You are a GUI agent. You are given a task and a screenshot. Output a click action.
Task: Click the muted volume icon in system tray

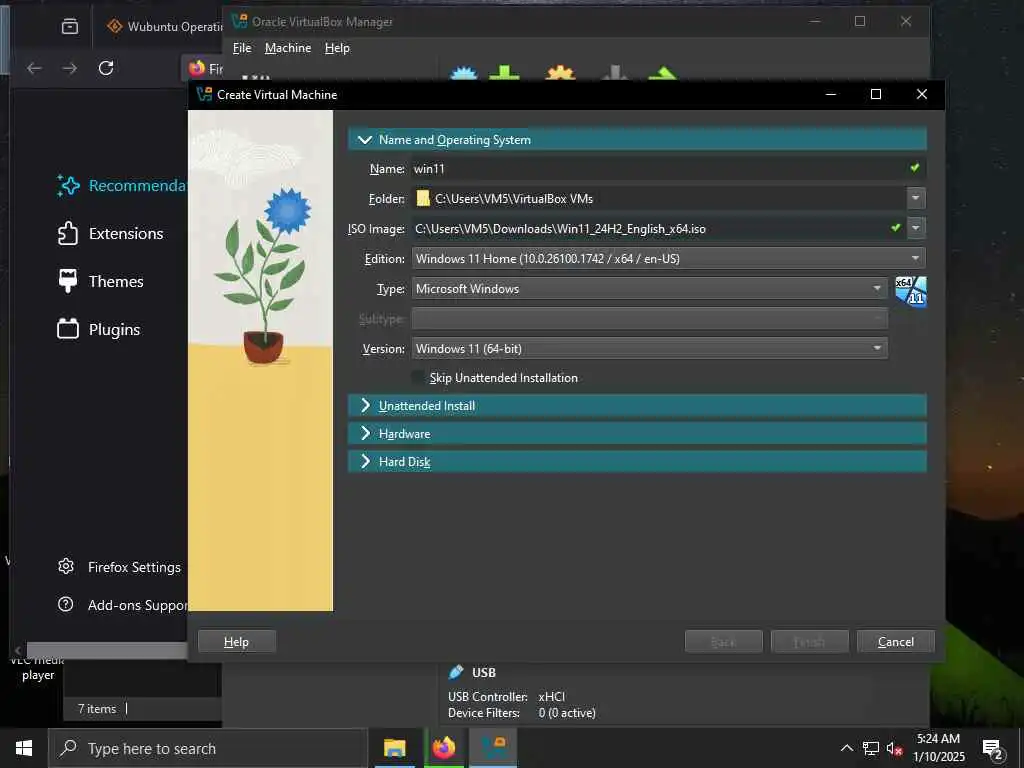[894, 749]
